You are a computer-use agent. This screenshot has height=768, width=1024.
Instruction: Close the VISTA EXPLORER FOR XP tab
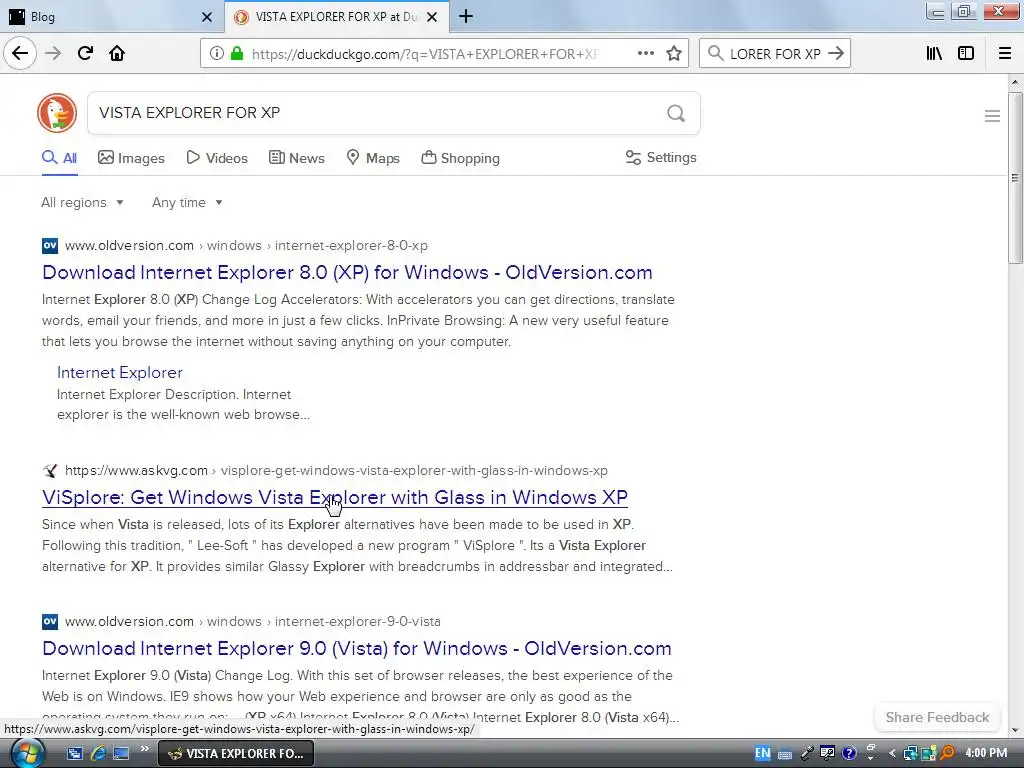(432, 17)
